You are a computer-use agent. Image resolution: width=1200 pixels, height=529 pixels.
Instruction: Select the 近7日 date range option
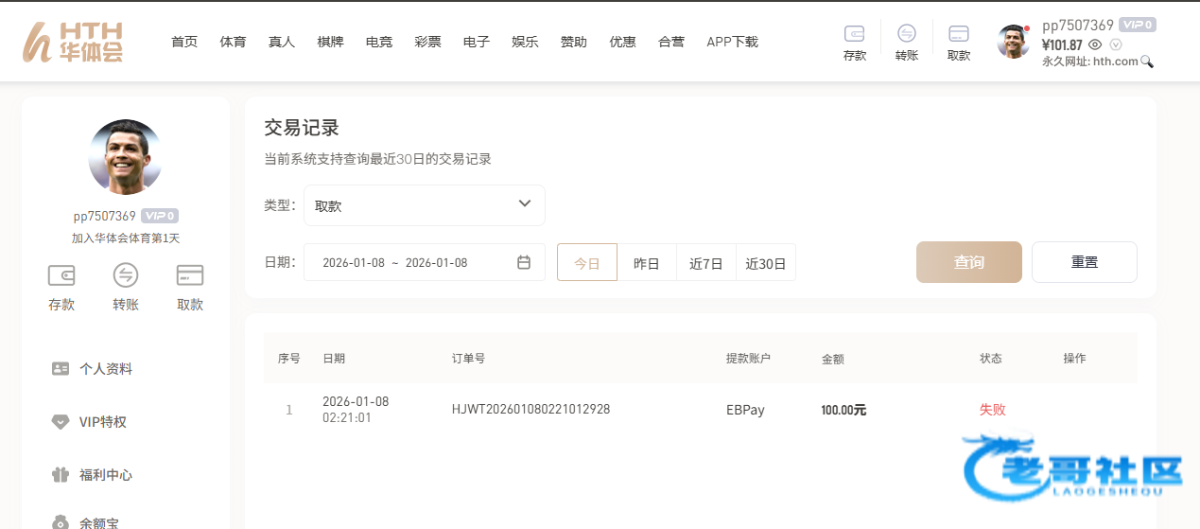pos(706,263)
